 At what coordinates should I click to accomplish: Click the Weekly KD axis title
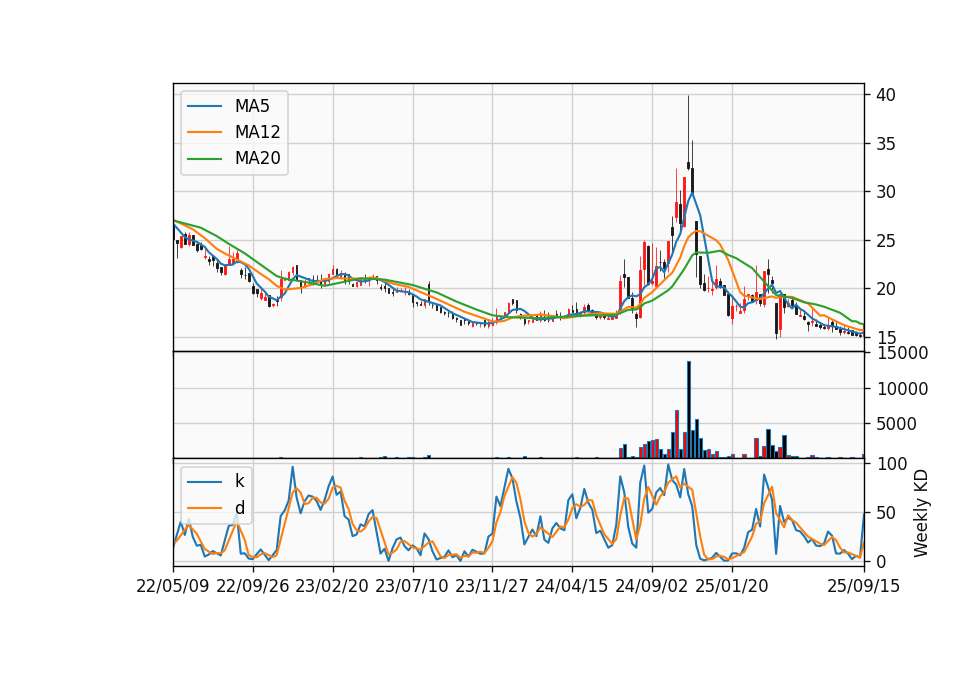coord(920,514)
